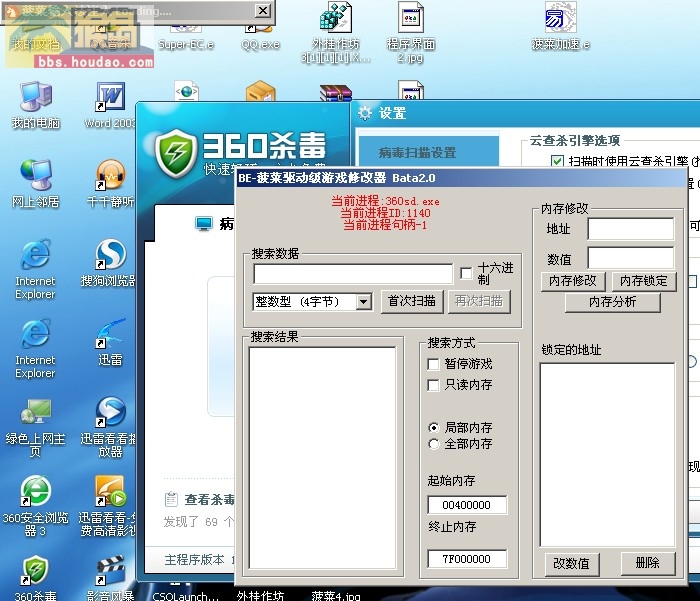
Task: Open 360安全浏览器 3 desktop icon
Action: 36,506
